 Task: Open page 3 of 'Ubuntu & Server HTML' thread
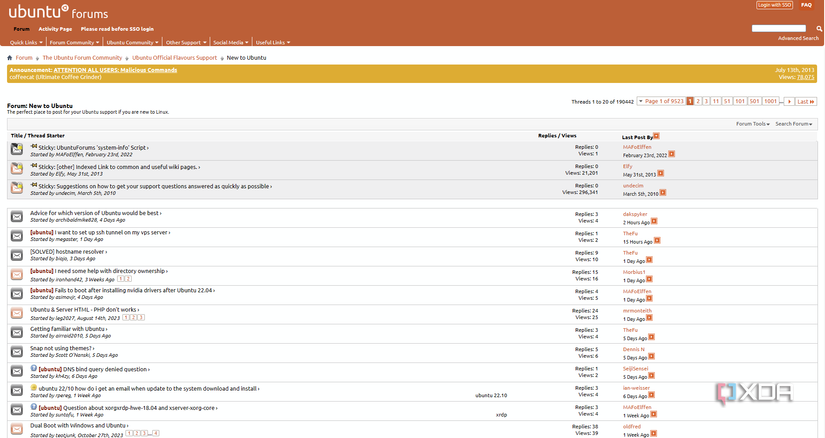[x=141, y=318]
